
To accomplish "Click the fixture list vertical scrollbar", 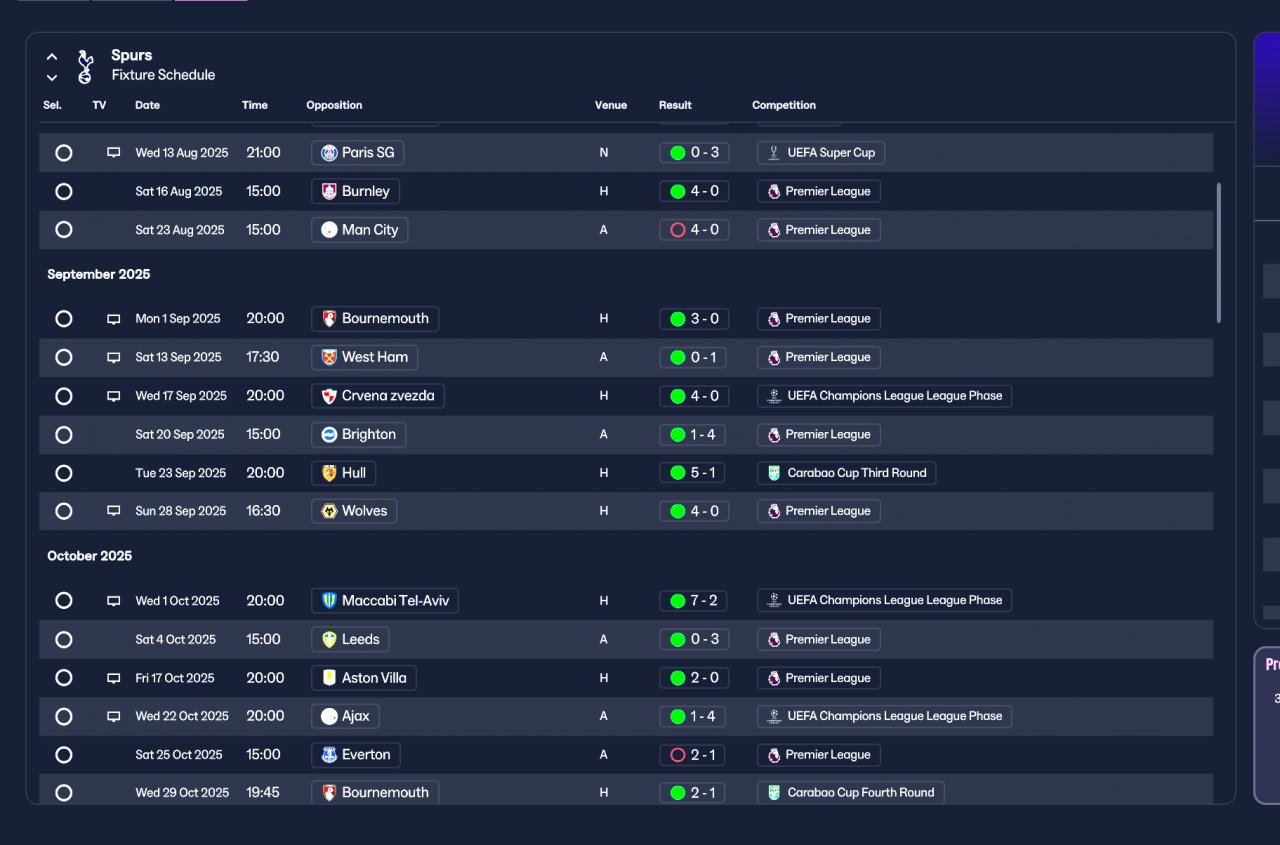I will pyautogui.click(x=1218, y=252).
